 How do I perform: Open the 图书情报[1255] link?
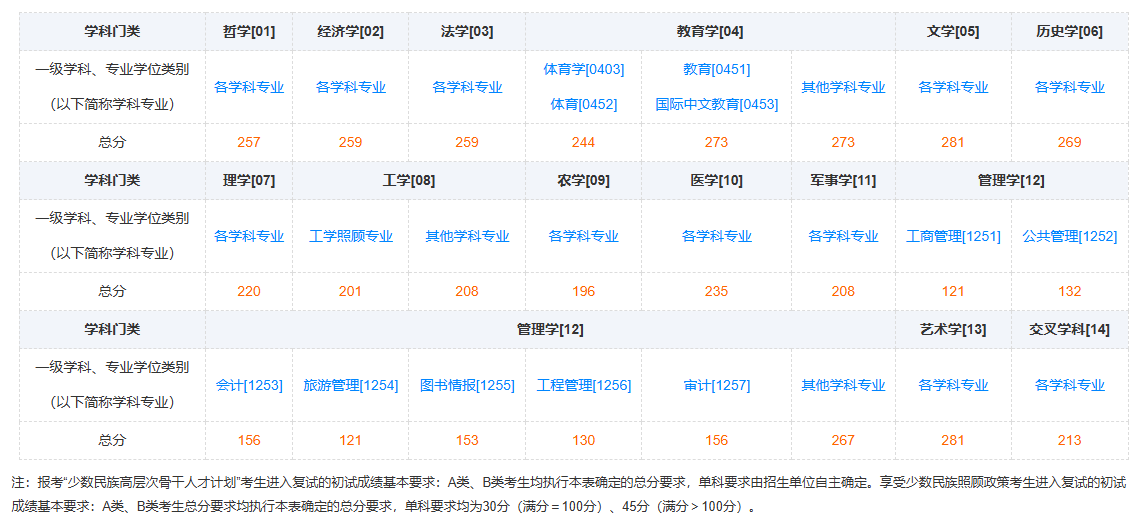pos(467,384)
